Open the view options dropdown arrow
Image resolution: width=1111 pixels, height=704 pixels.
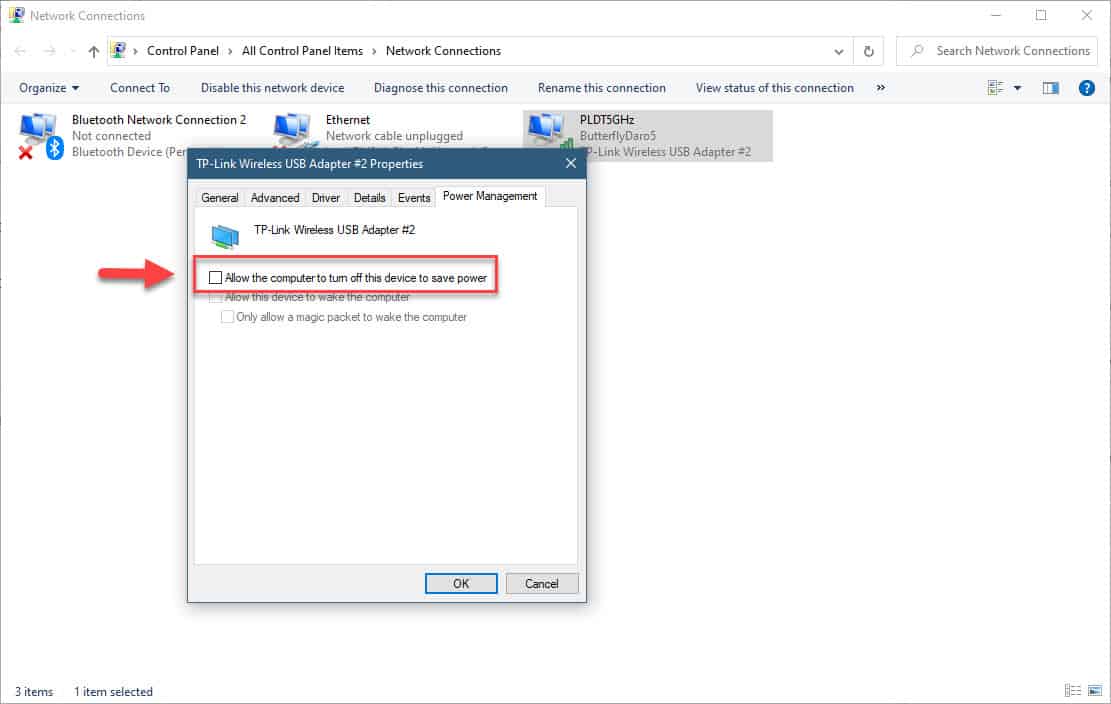(x=1017, y=88)
